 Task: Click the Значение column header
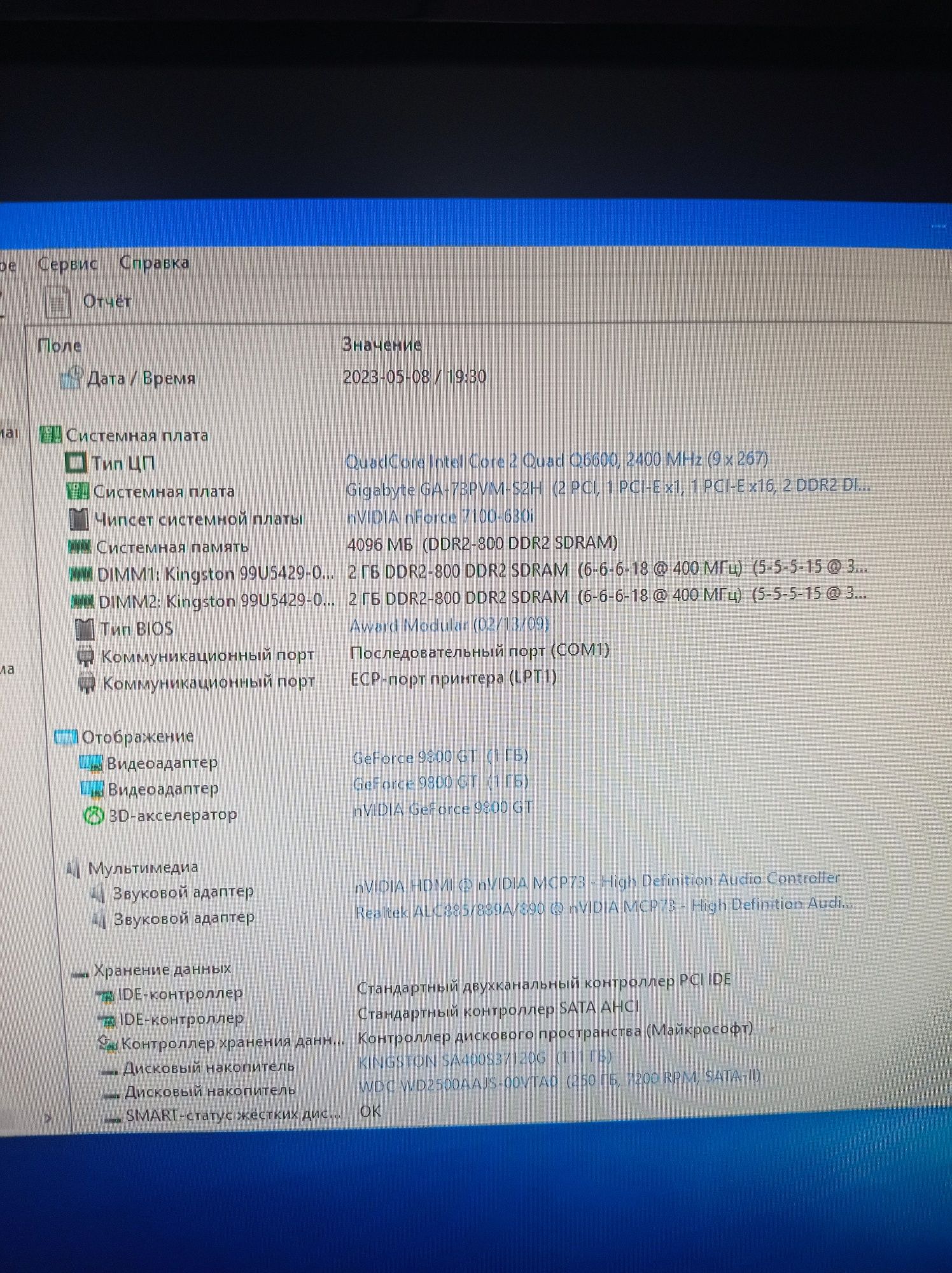pos(382,344)
